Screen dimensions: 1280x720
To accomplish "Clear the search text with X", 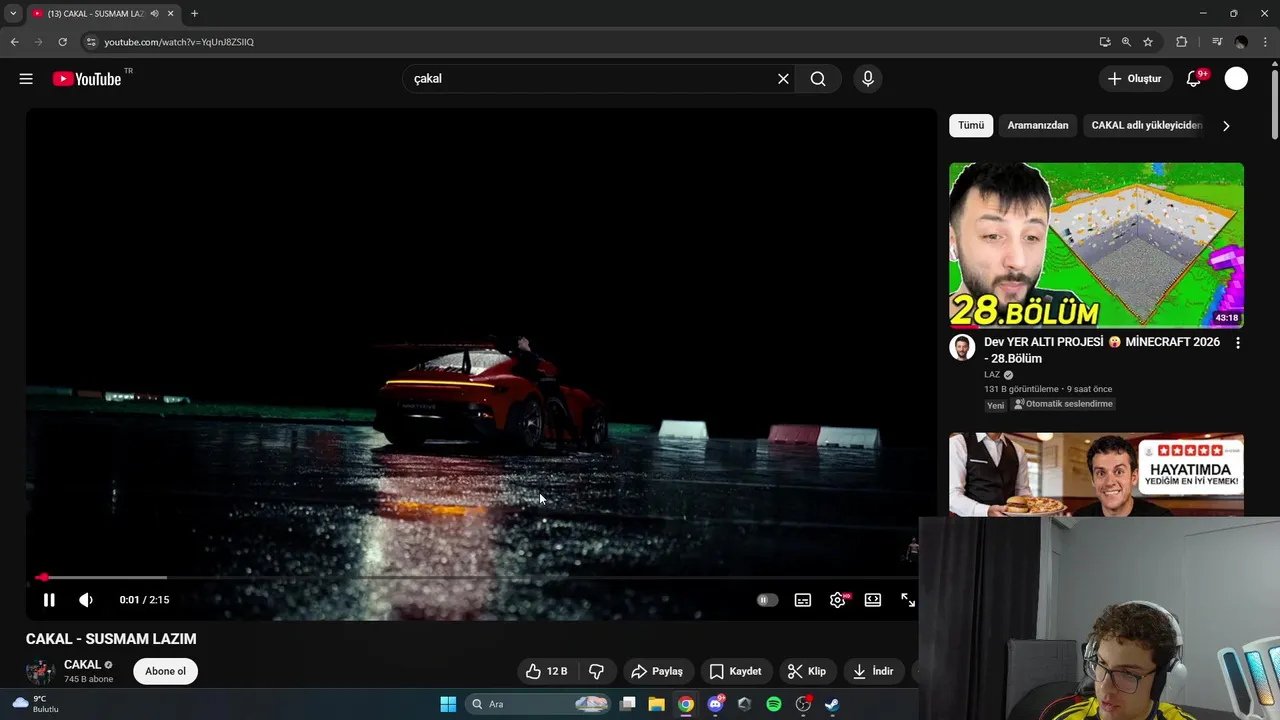I will click(783, 79).
